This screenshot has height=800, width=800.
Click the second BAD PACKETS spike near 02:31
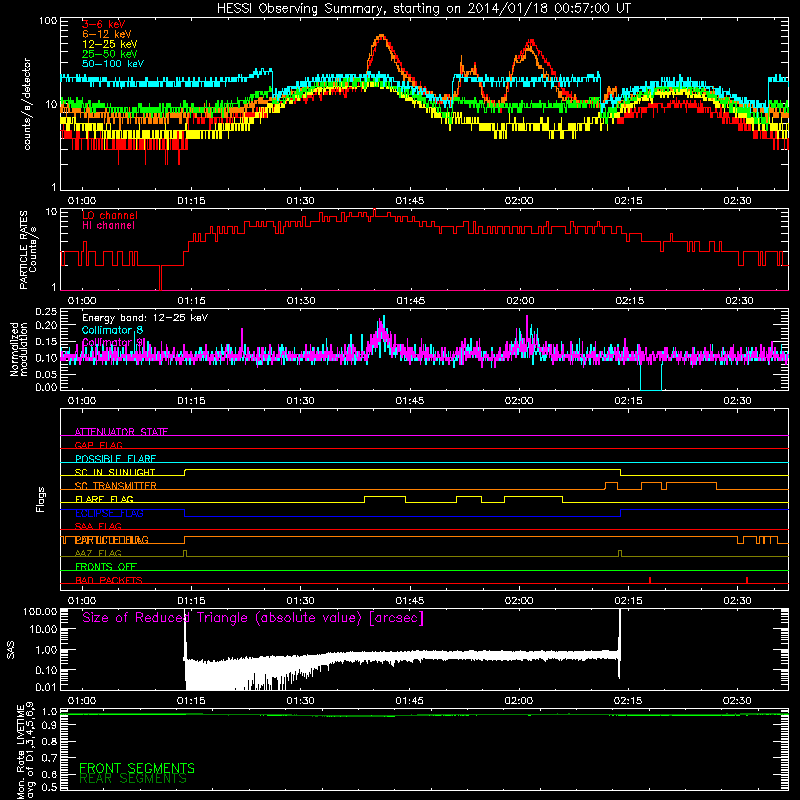(x=747, y=580)
